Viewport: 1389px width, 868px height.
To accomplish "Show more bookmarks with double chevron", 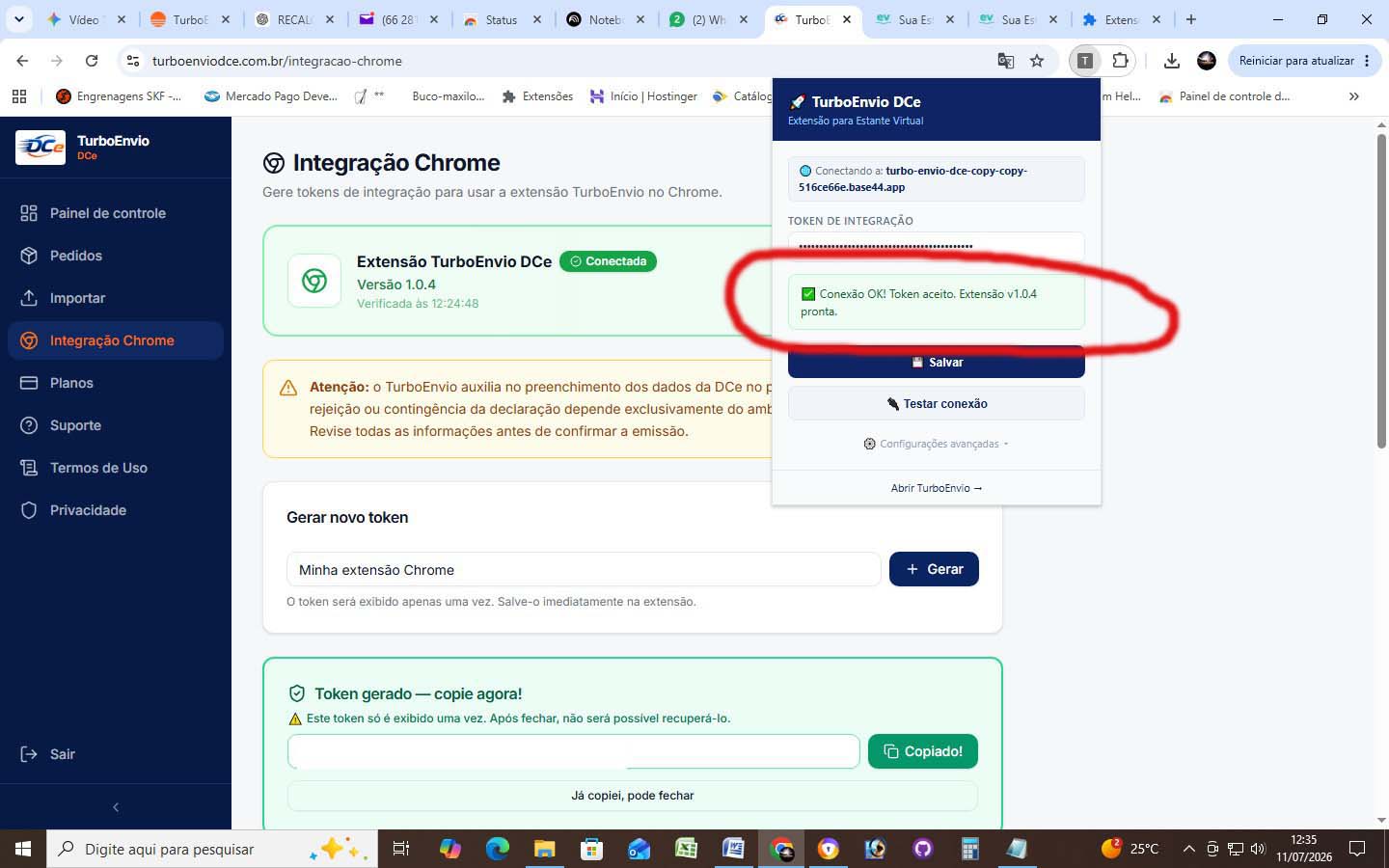I will tap(1353, 96).
